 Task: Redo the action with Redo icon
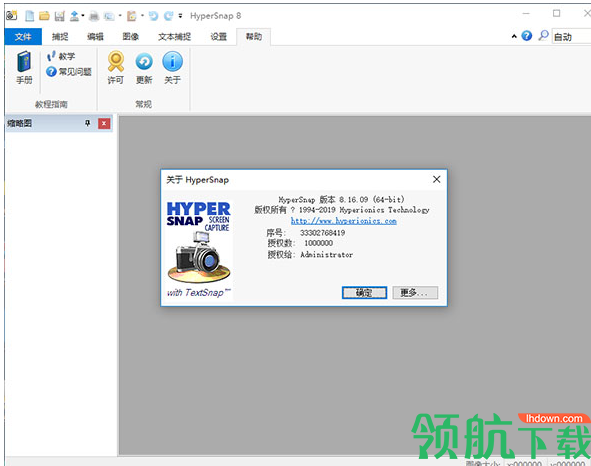(168, 16)
